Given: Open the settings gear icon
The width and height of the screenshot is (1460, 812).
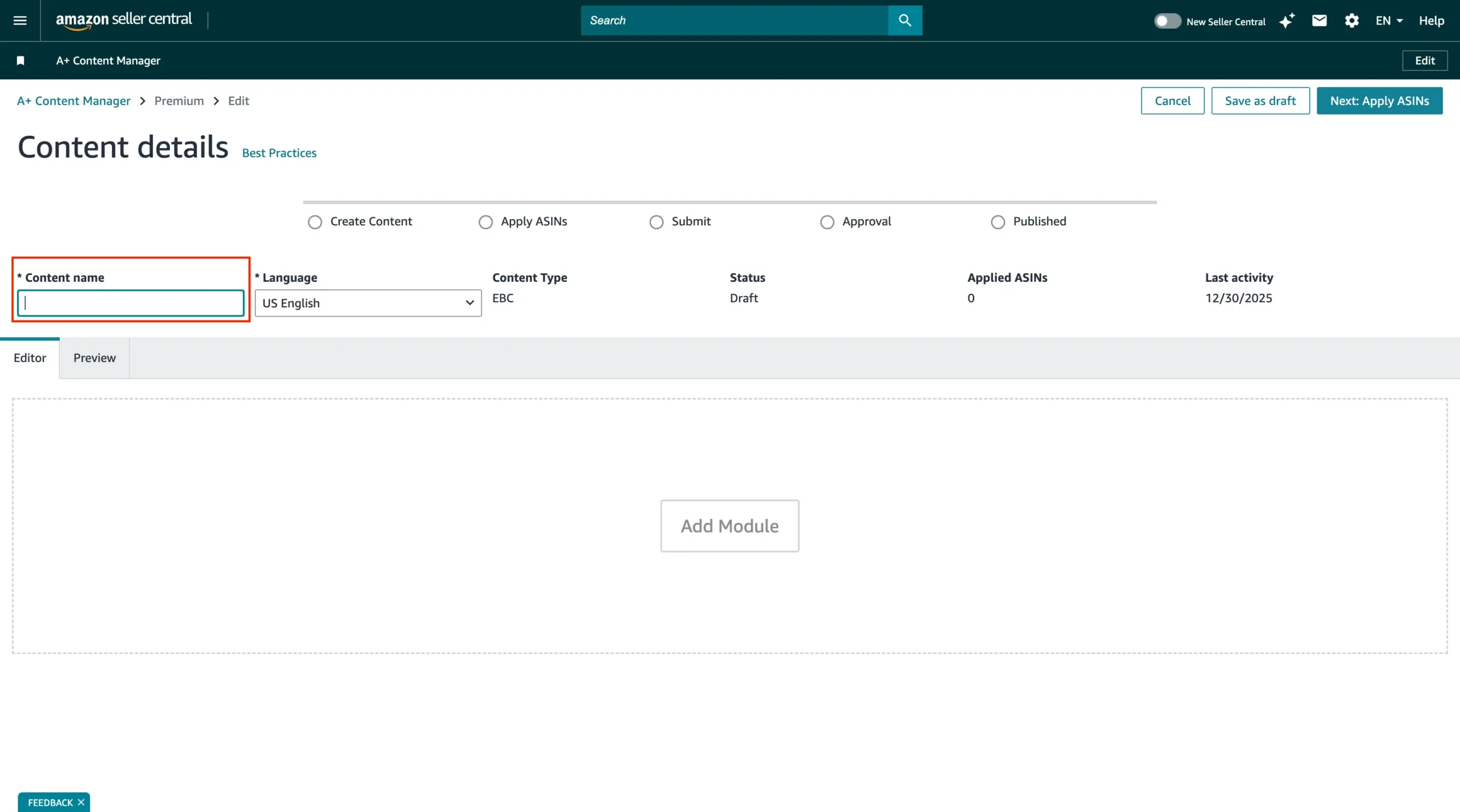Looking at the screenshot, I should [1351, 21].
